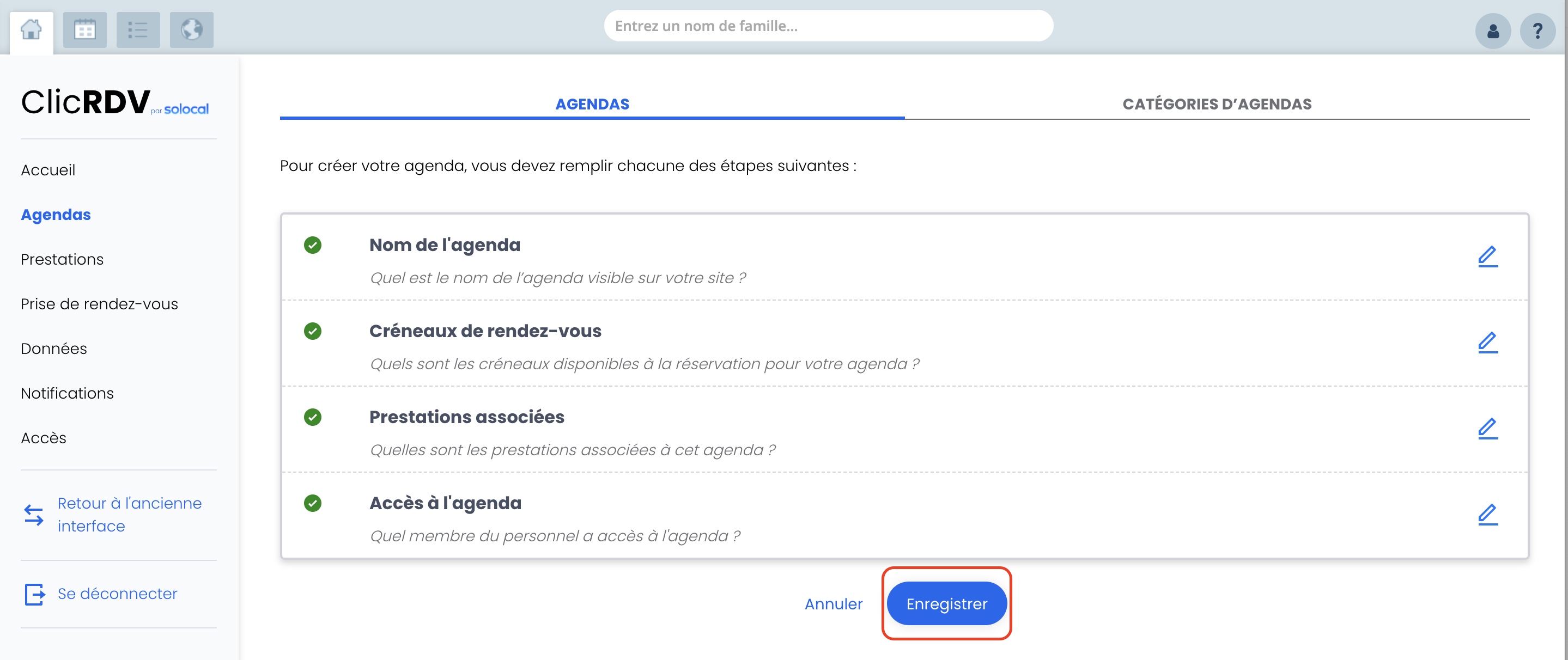
Task: Edit the Créneaux de rendez-vous step
Action: click(1488, 343)
